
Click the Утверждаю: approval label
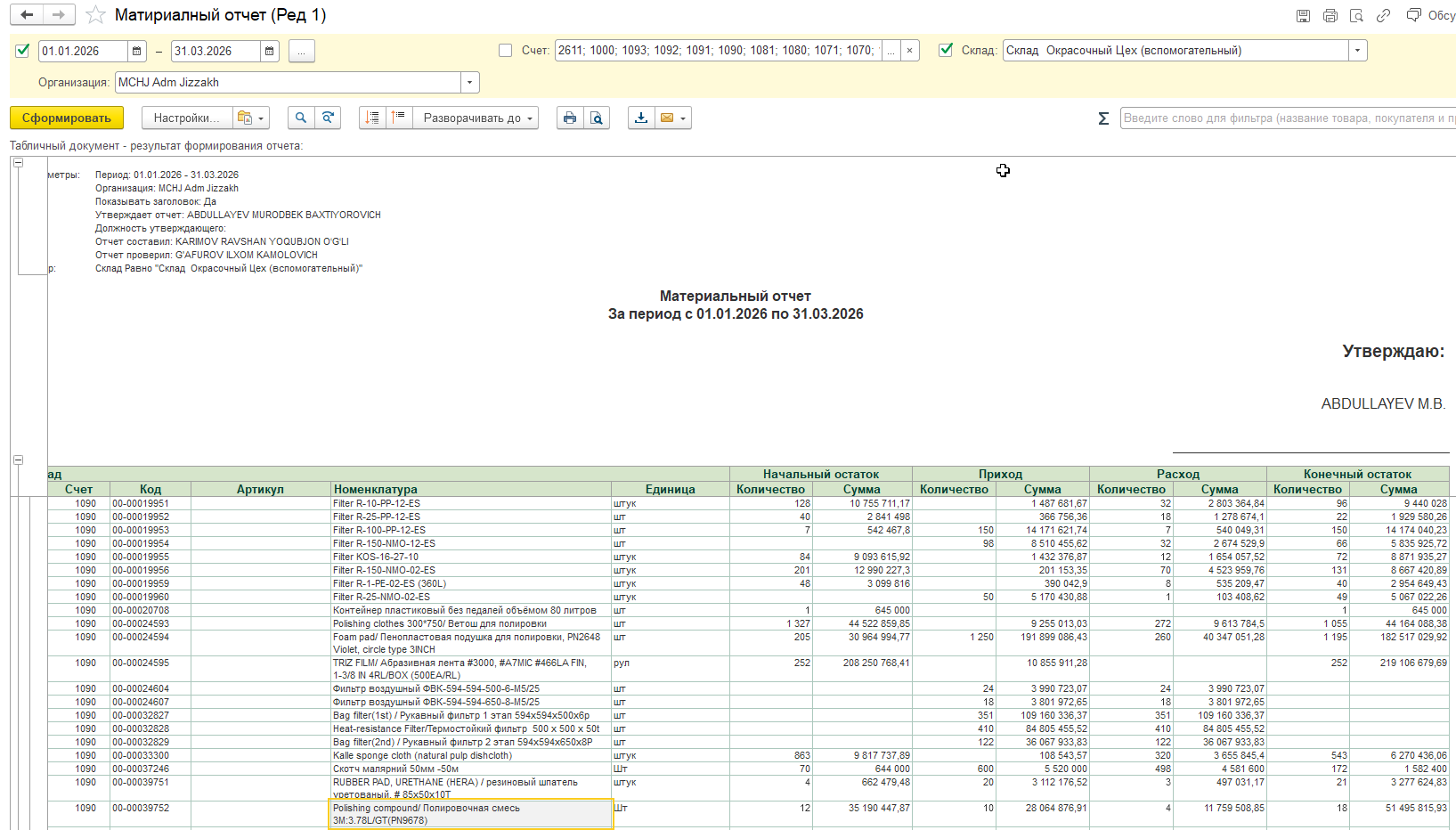pyautogui.click(x=1394, y=351)
